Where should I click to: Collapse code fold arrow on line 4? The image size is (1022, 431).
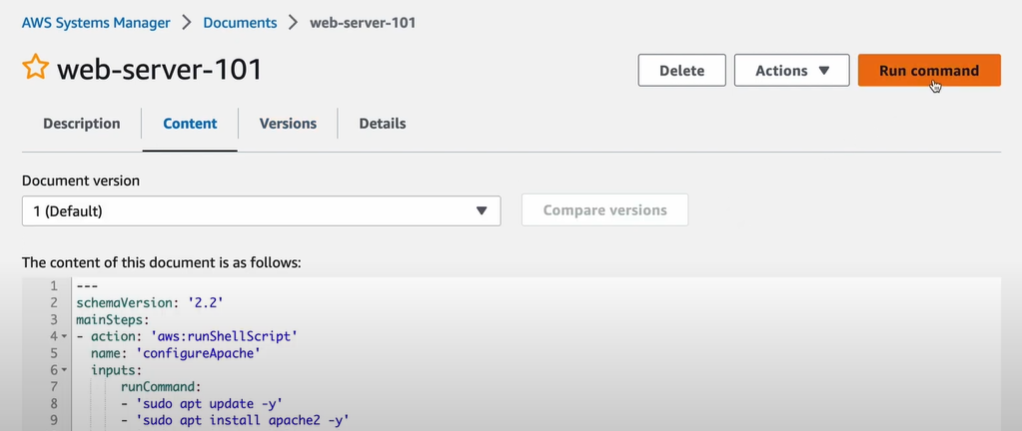pyautogui.click(x=64, y=336)
